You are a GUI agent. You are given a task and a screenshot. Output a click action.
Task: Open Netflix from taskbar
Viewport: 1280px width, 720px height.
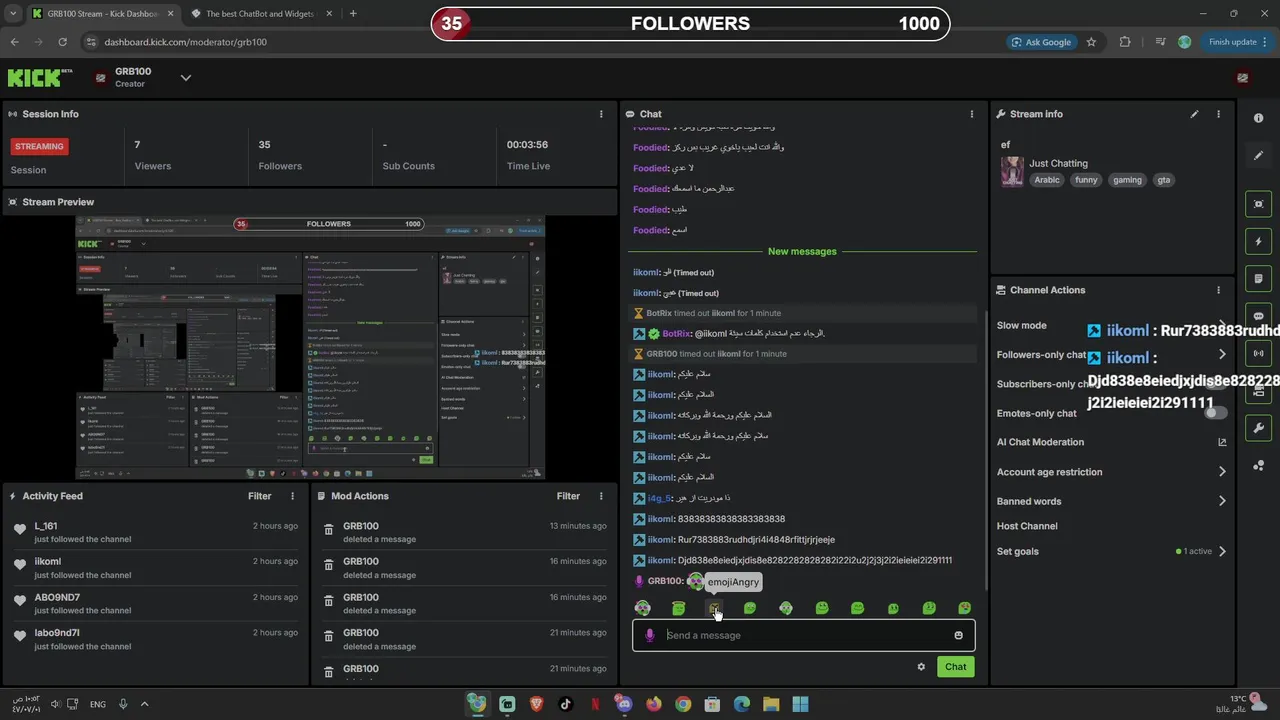(595, 704)
